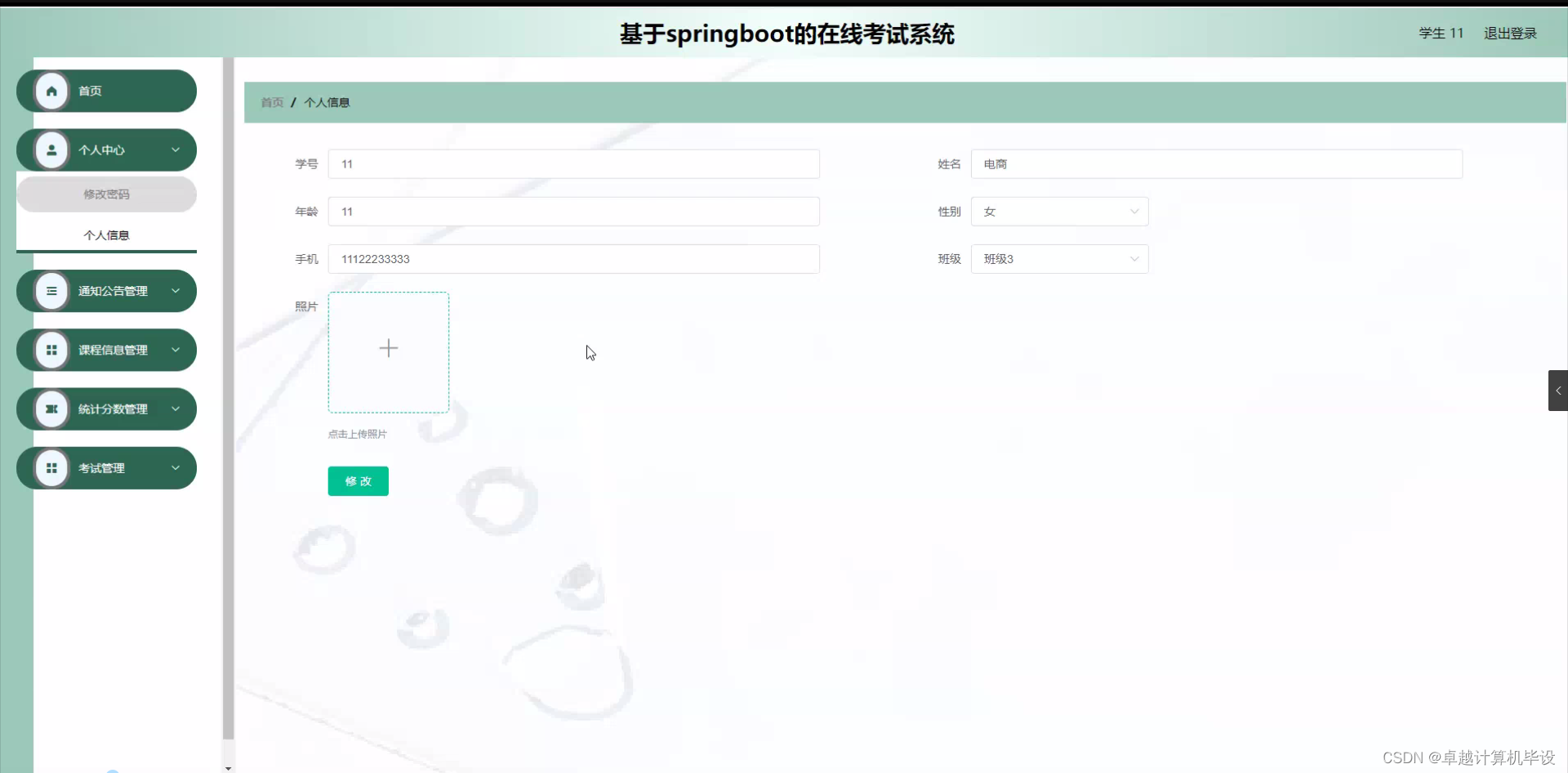This screenshot has height=773, width=1568.
Task: Expand the 课程信息管理 menu chevron
Action: pos(176,350)
